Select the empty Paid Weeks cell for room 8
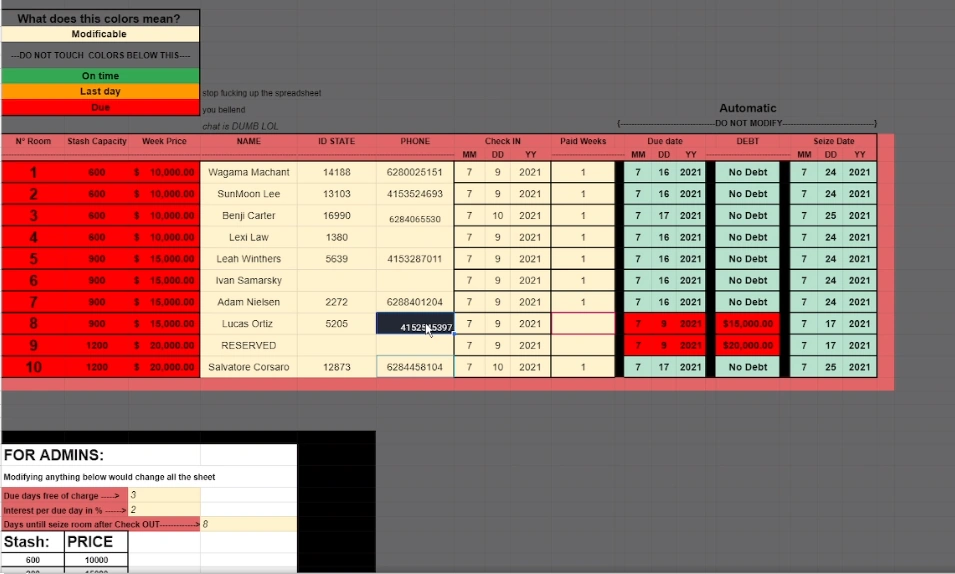The height and width of the screenshot is (574, 955). (583, 324)
